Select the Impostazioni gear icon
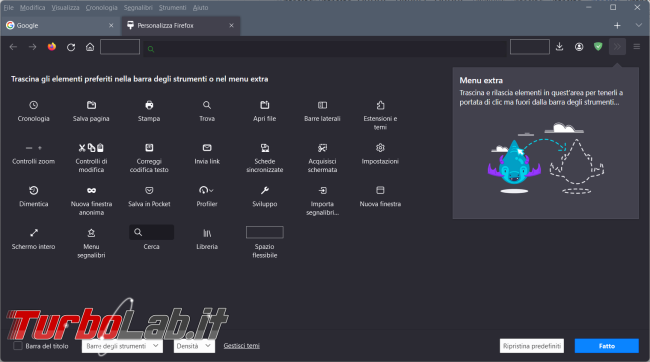The image size is (650, 362). (x=380, y=148)
